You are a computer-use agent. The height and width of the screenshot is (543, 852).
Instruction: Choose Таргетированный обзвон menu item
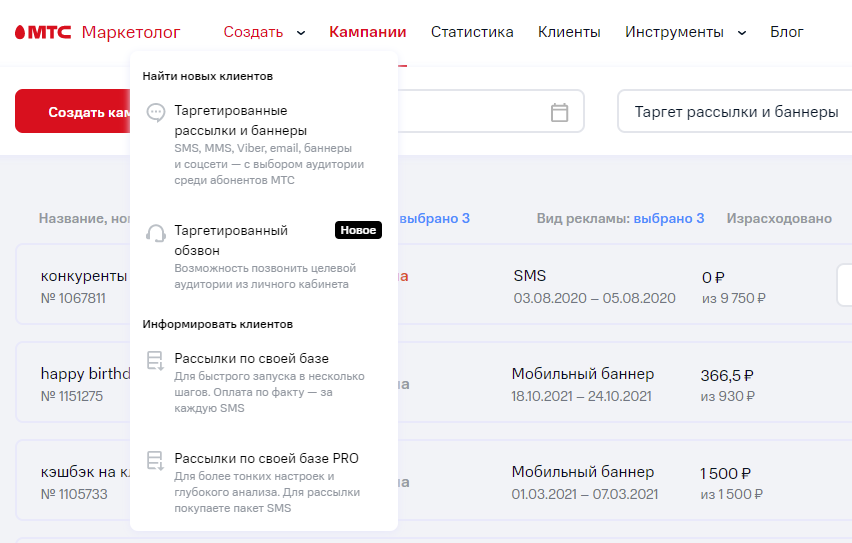coord(231,240)
